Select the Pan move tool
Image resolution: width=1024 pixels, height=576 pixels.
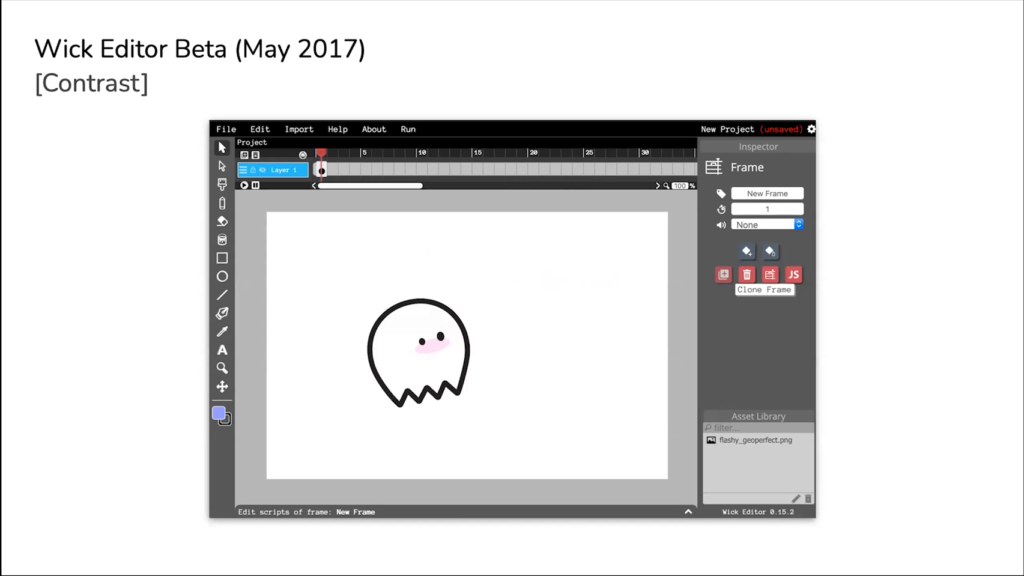pos(222,386)
